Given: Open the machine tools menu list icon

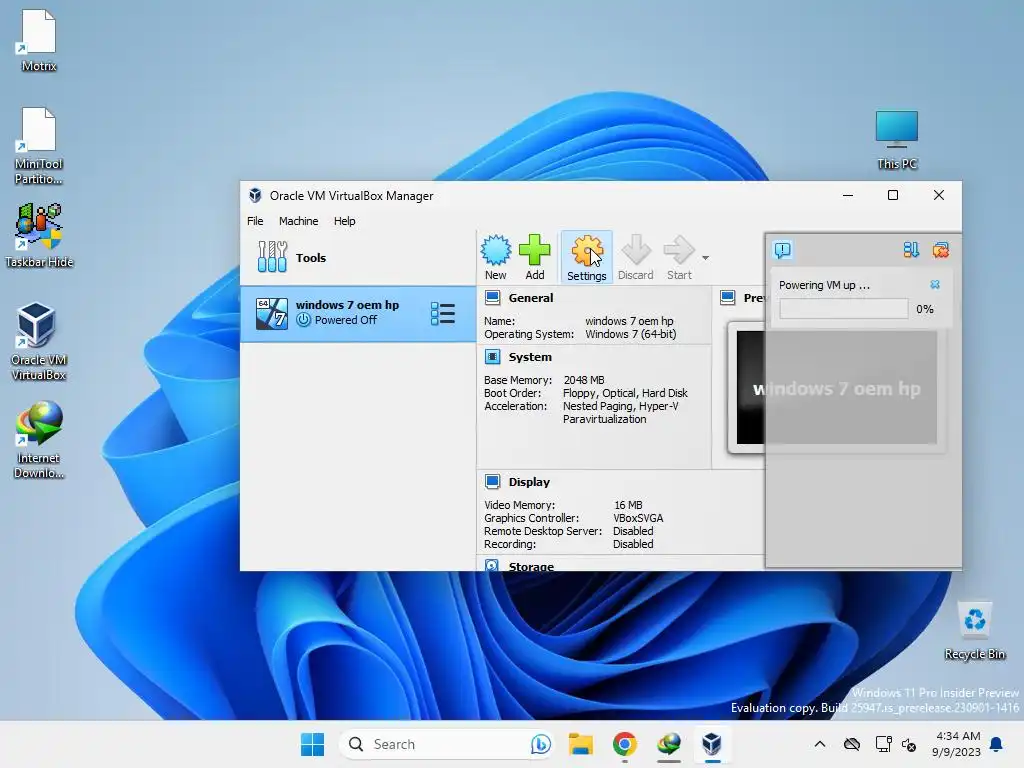Looking at the screenshot, I should coord(443,313).
